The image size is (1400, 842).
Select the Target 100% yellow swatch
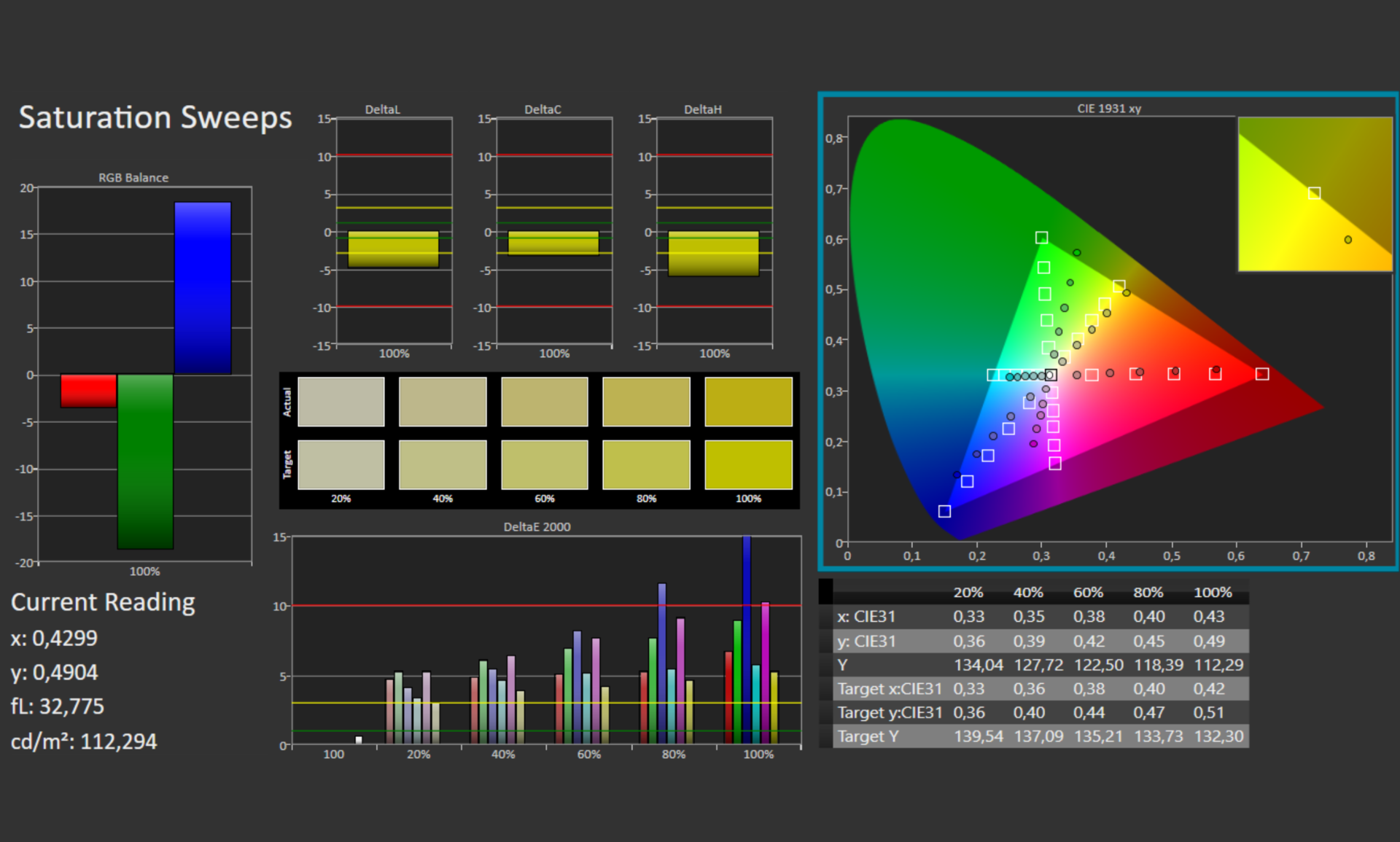point(748,464)
